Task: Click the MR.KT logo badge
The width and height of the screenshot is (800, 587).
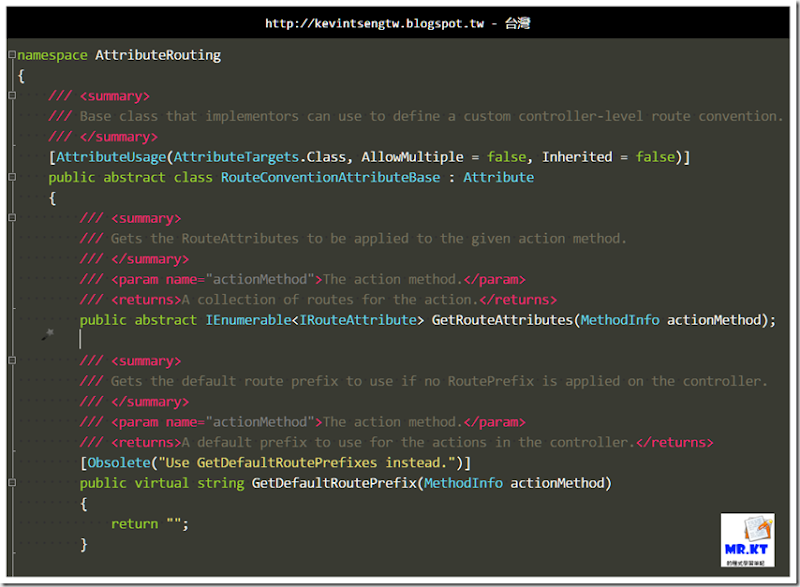Action: pos(747,540)
